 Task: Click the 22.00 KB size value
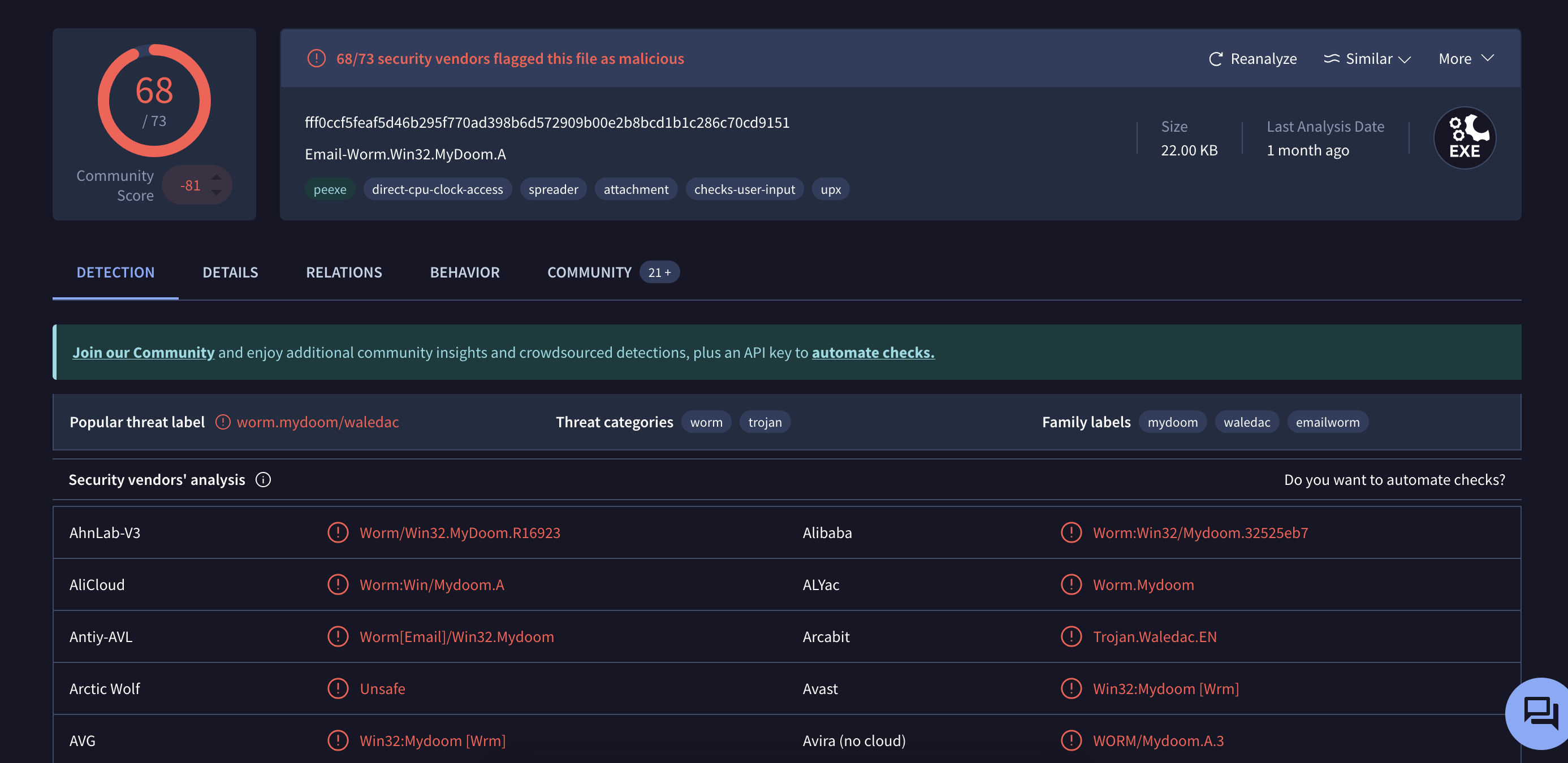pos(1189,150)
